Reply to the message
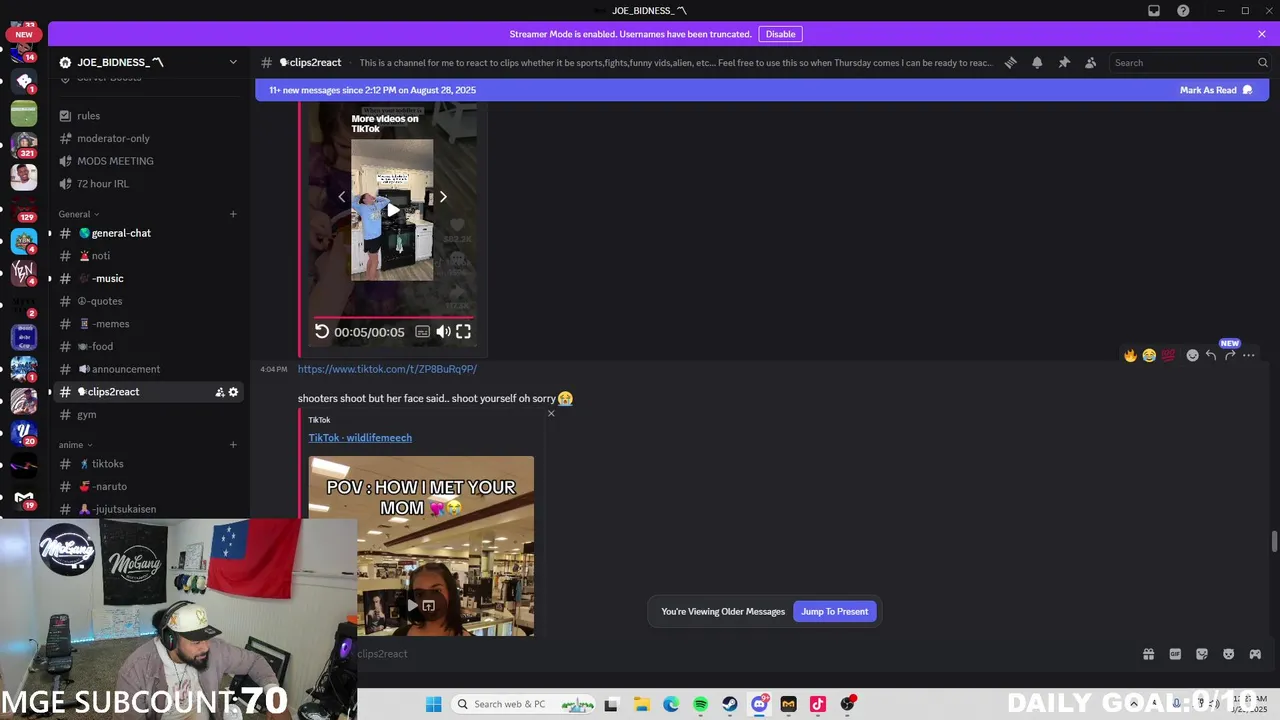The height and width of the screenshot is (720, 1280). (1211, 355)
